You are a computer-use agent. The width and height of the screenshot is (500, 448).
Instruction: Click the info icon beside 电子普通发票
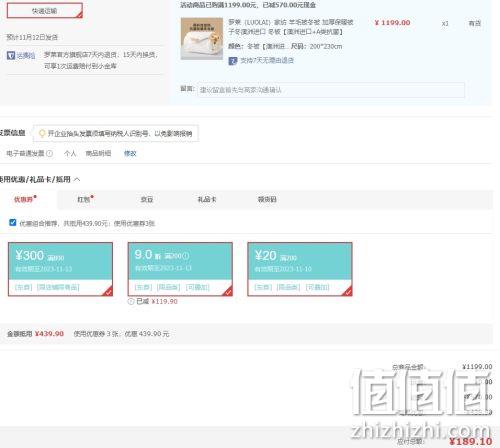point(49,153)
